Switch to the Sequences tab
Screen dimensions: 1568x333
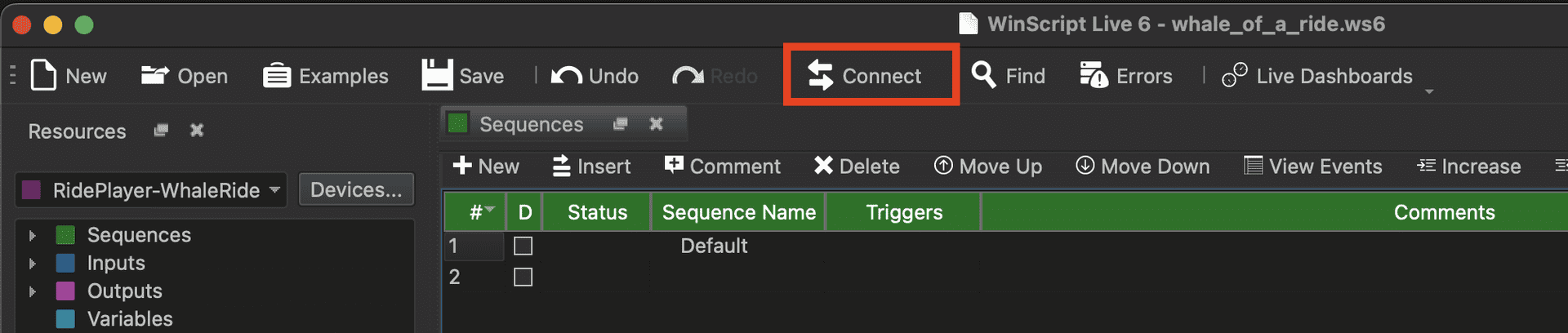(531, 124)
